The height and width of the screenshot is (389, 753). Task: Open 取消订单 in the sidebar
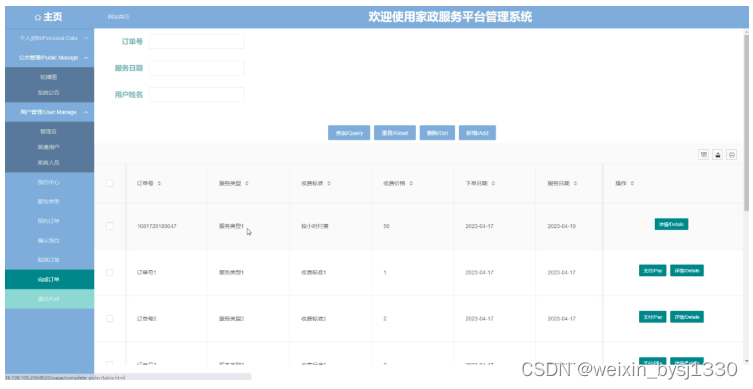(49, 260)
